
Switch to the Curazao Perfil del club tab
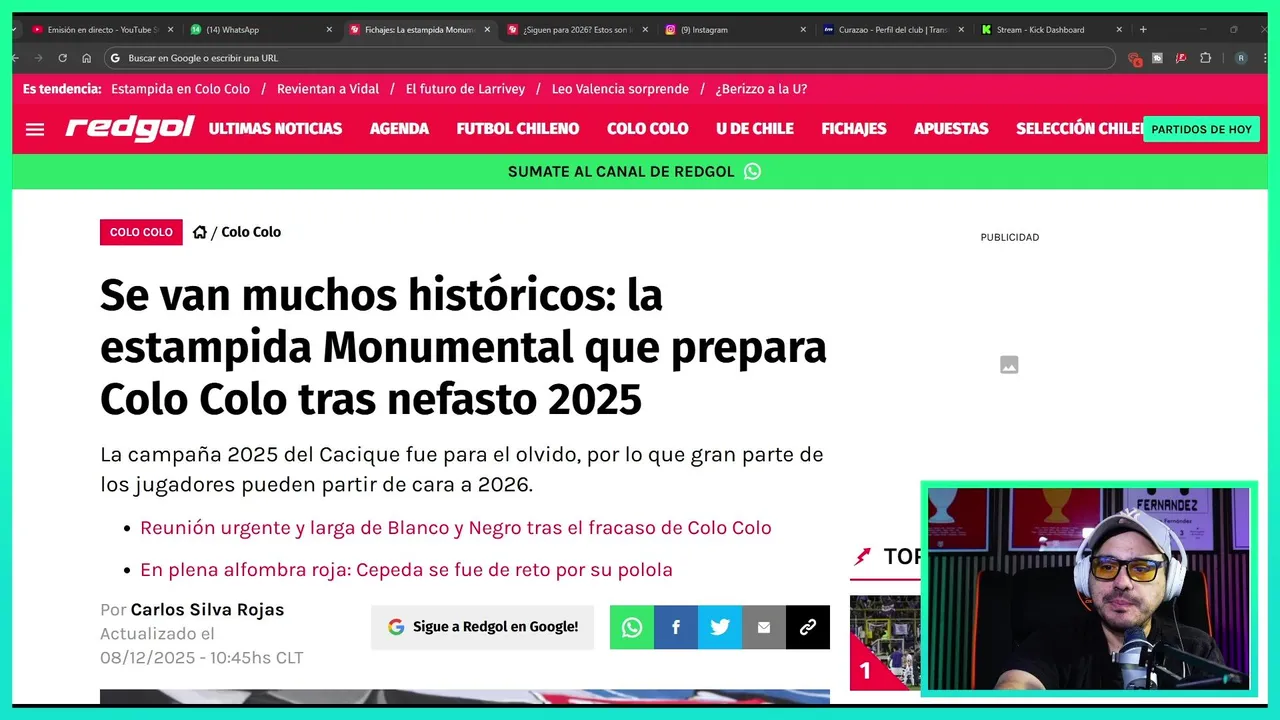[894, 30]
